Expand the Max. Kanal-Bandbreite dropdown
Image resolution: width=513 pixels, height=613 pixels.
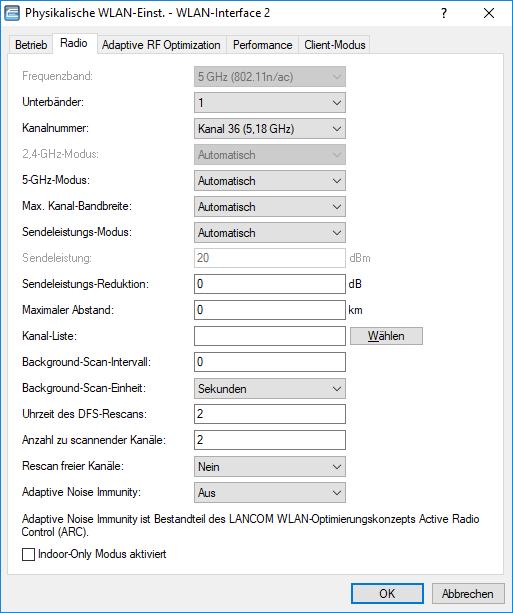tap(270, 206)
